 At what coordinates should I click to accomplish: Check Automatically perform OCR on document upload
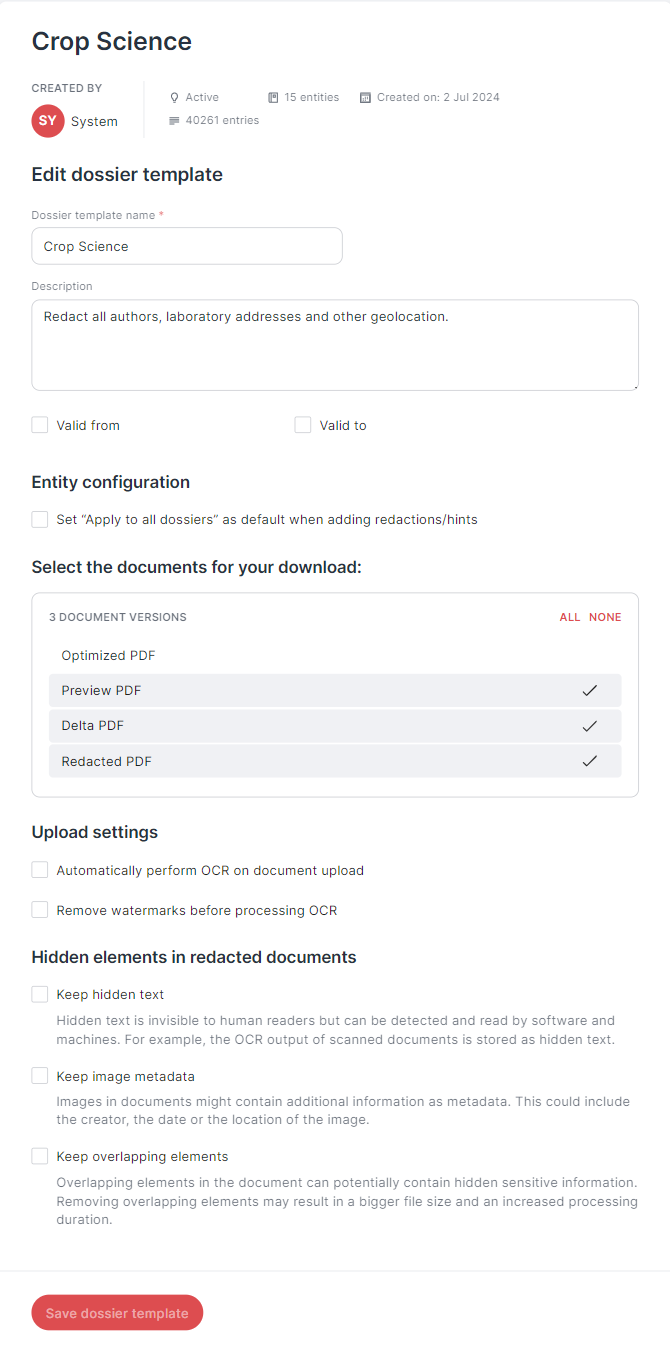40,870
